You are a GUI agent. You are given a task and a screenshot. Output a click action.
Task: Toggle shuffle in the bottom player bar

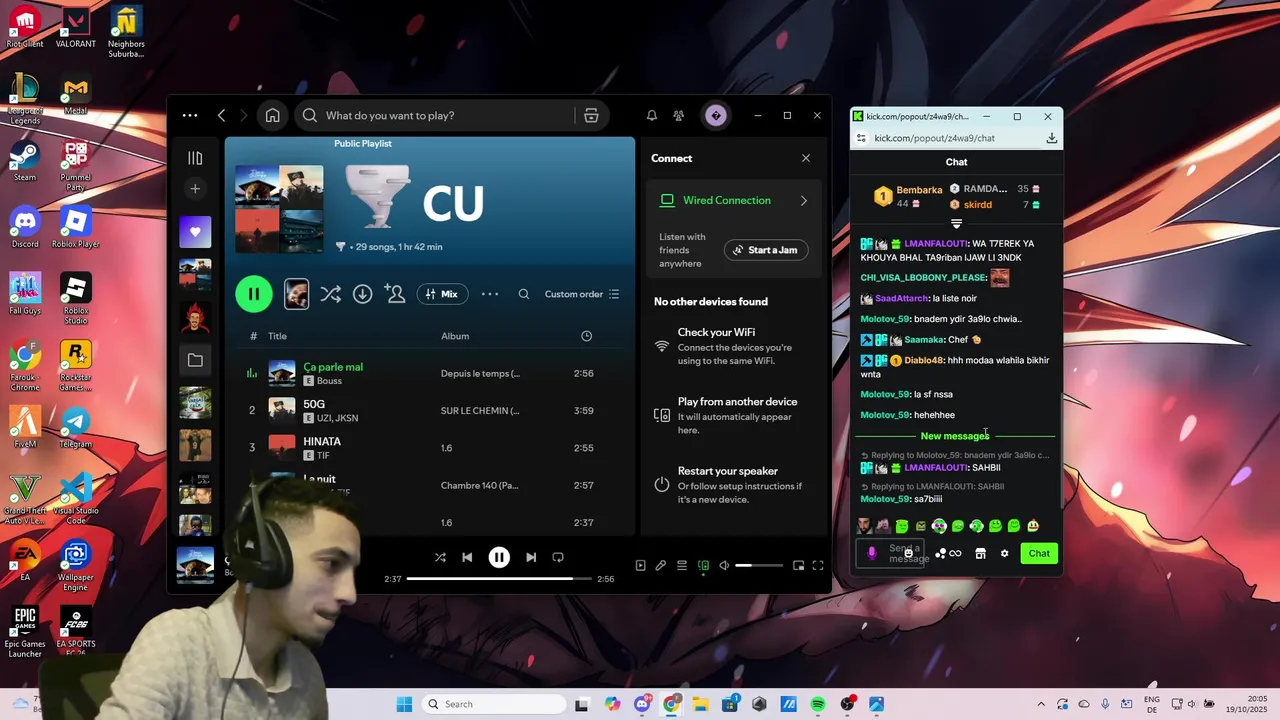(440, 557)
